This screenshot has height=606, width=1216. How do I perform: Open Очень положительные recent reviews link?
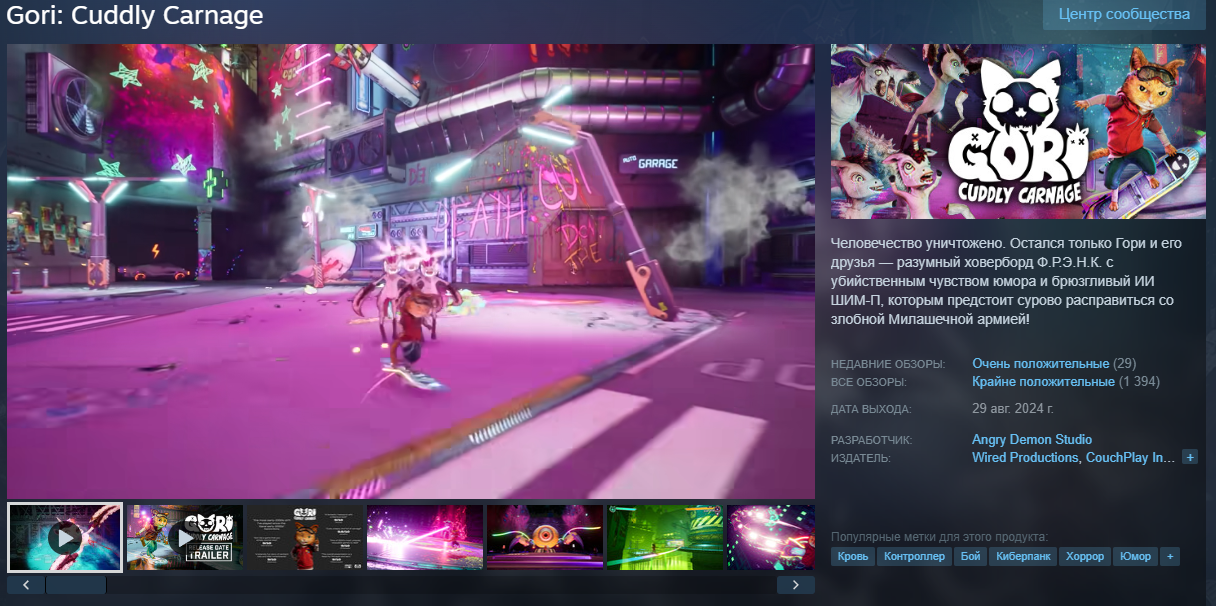tap(1040, 363)
